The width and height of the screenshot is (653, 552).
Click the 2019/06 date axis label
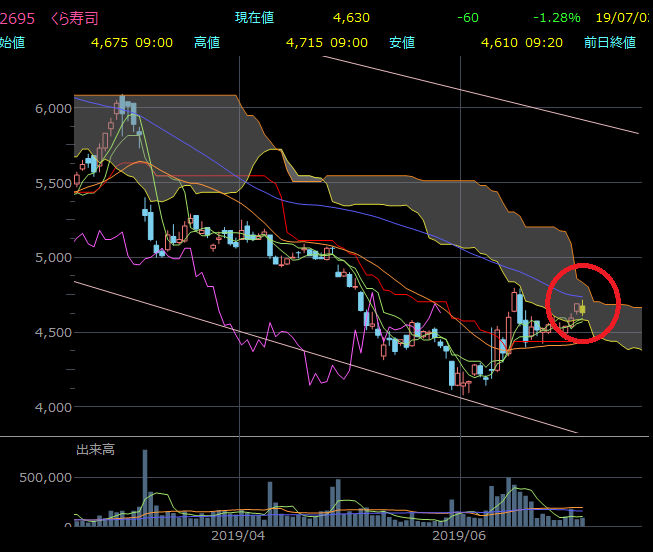(458, 536)
